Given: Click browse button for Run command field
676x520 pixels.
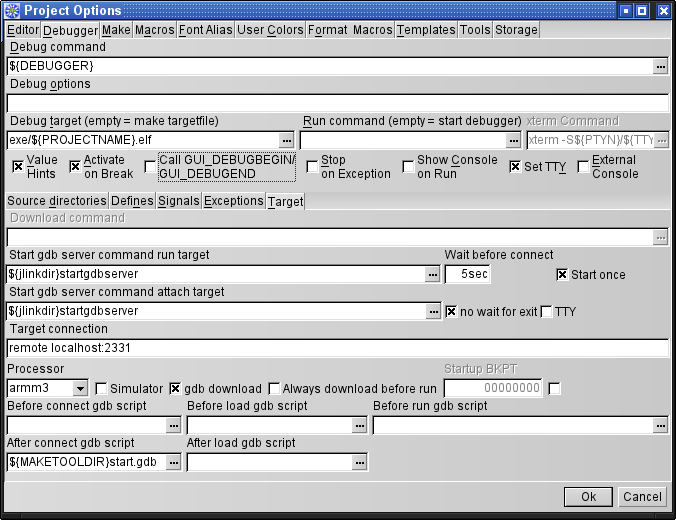Looking at the screenshot, I should pos(513,140).
